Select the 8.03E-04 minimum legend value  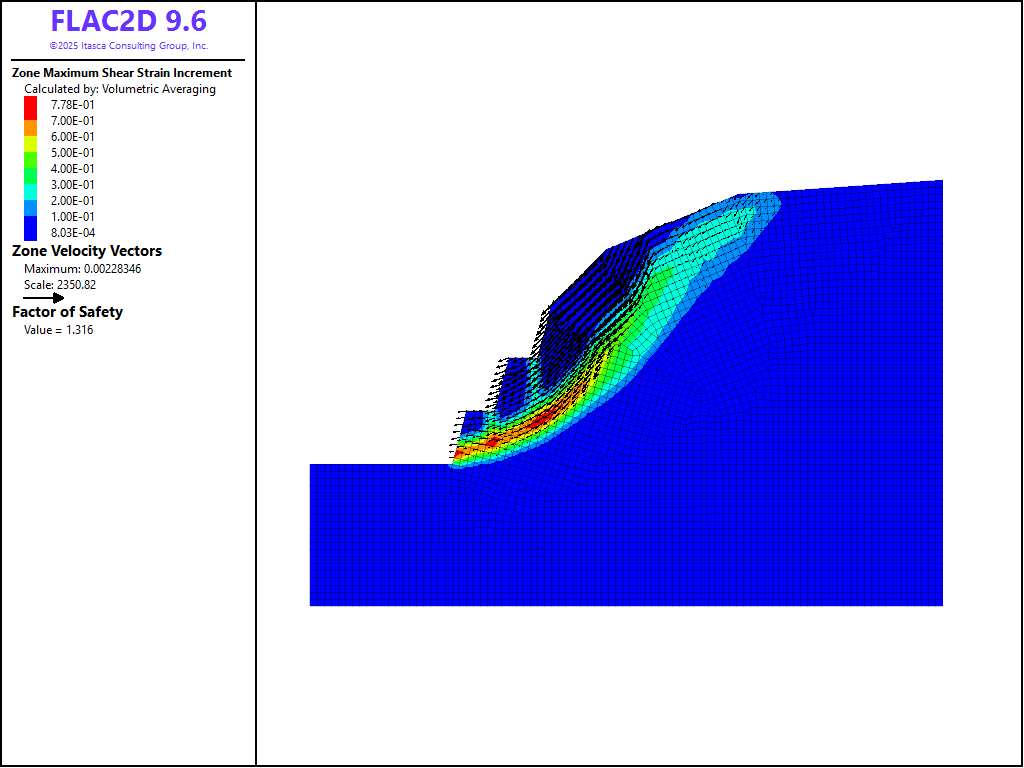click(x=73, y=233)
